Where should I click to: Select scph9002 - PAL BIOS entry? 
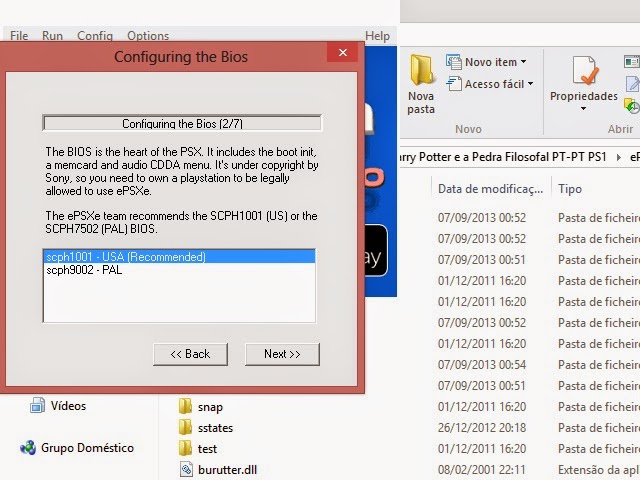(x=179, y=270)
